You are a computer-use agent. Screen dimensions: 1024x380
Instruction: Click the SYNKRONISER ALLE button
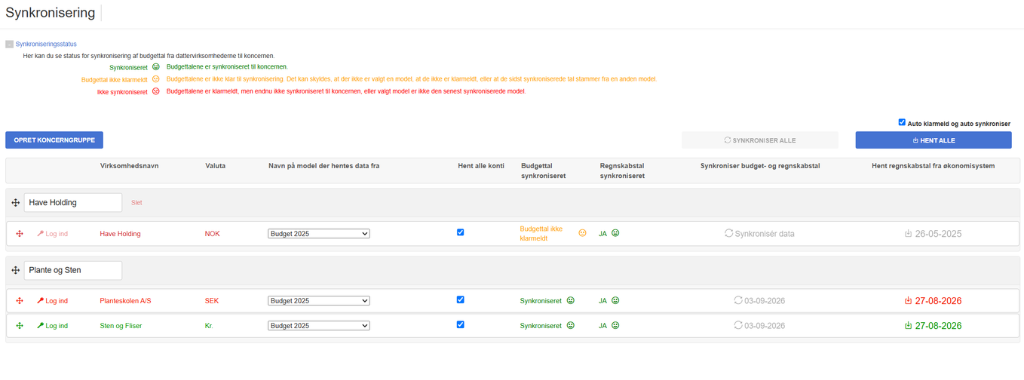tap(760, 140)
